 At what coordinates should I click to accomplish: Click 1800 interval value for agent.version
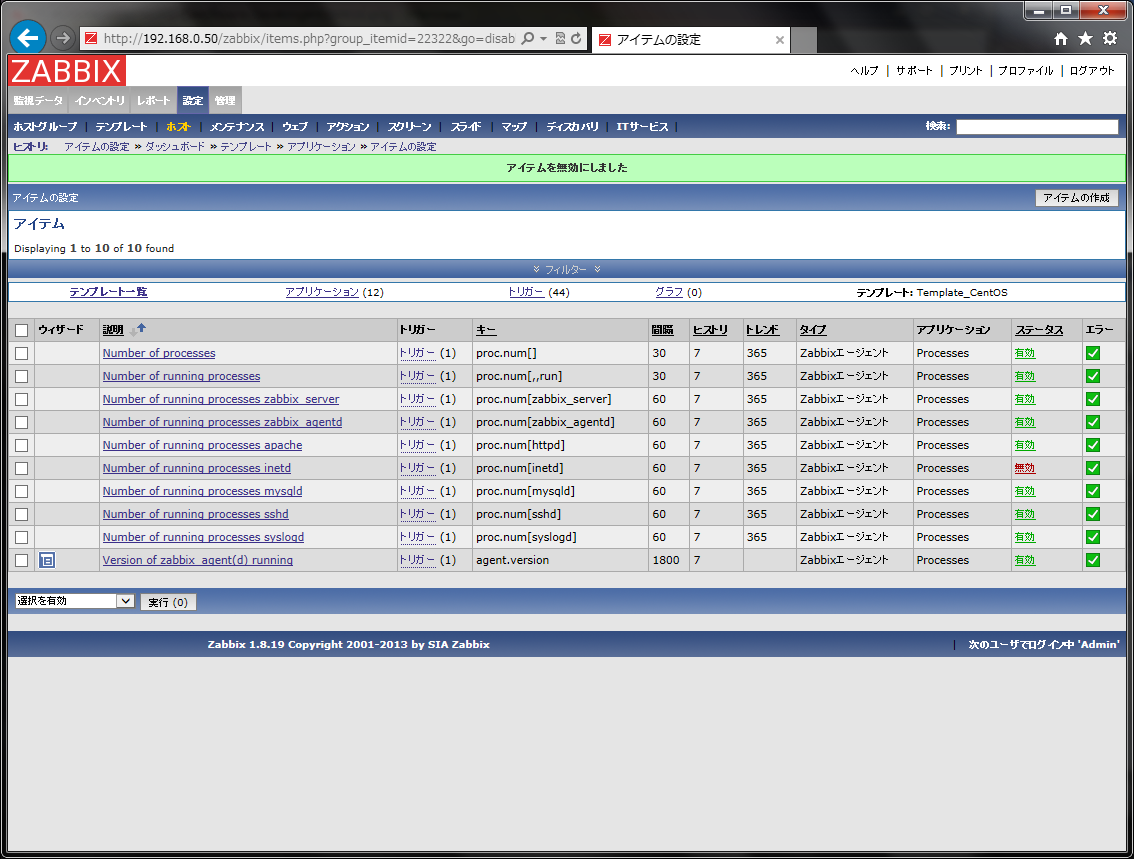point(666,560)
